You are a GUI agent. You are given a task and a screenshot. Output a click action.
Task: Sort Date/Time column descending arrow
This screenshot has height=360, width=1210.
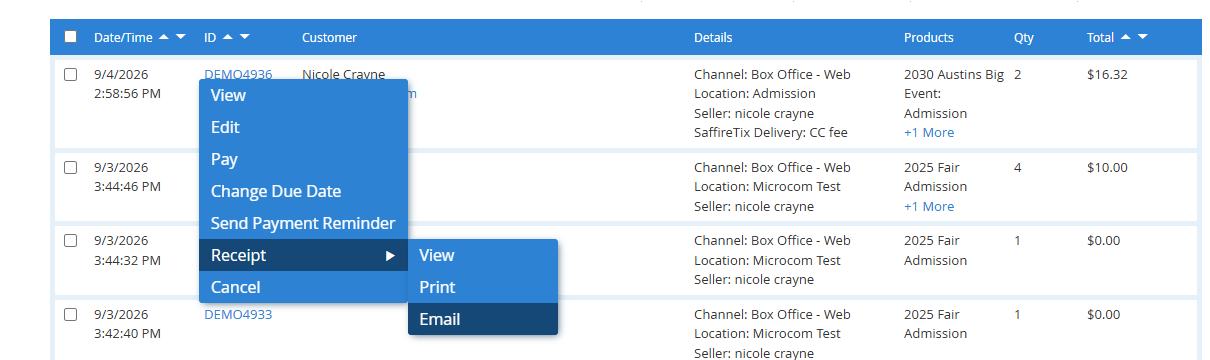181,37
